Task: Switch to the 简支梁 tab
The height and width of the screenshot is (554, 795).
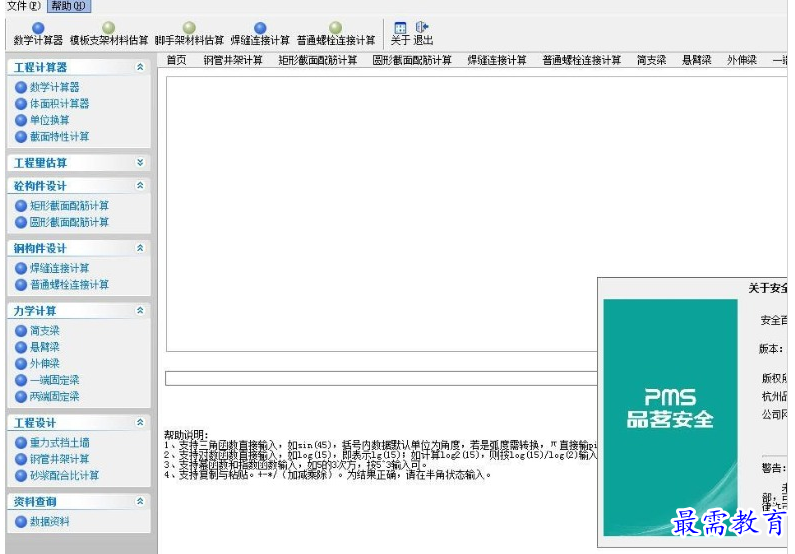Action: (x=652, y=60)
